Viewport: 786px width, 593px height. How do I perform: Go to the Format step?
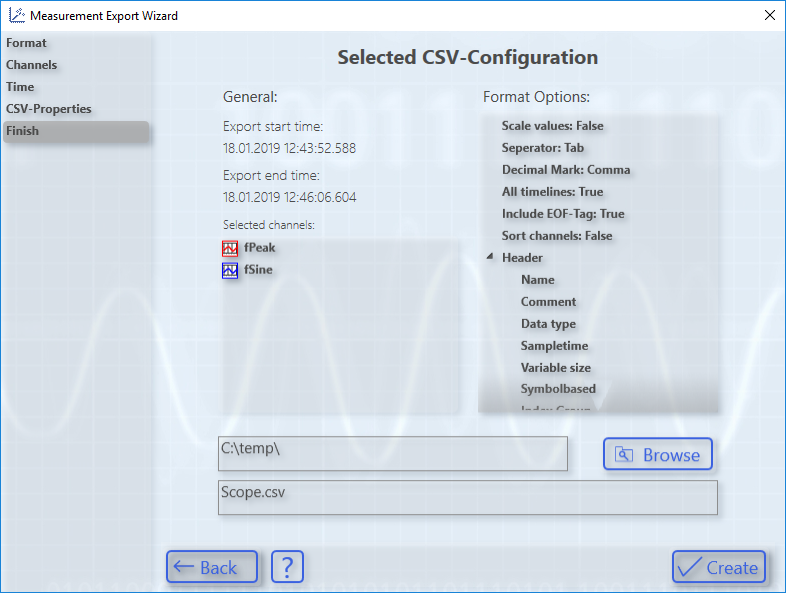(26, 43)
